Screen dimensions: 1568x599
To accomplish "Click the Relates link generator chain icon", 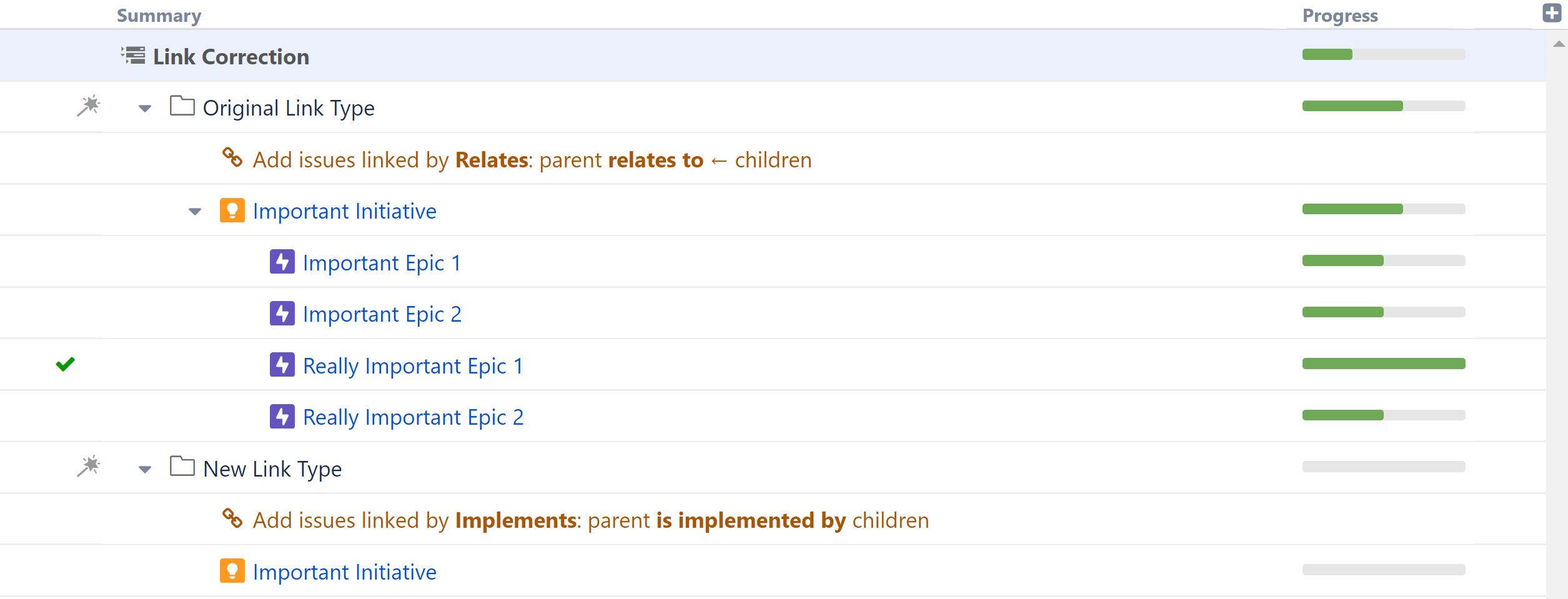I will [x=232, y=157].
